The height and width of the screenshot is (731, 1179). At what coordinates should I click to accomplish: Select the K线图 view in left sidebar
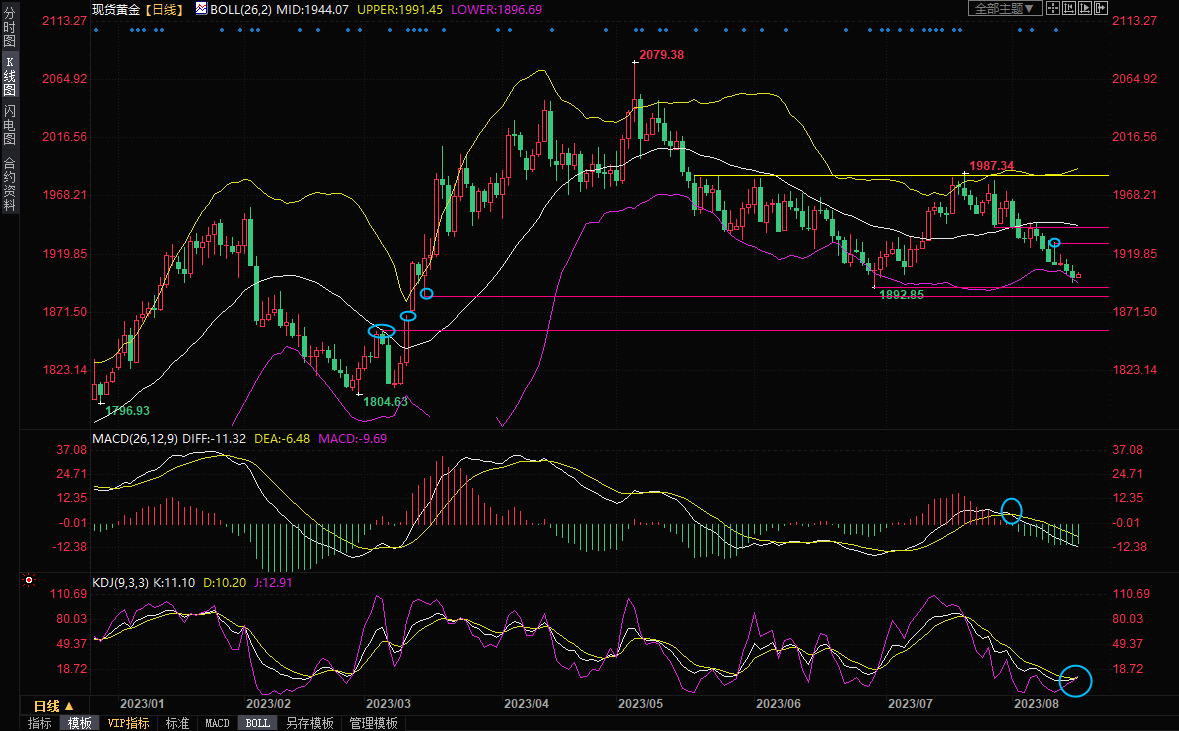click(x=9, y=76)
